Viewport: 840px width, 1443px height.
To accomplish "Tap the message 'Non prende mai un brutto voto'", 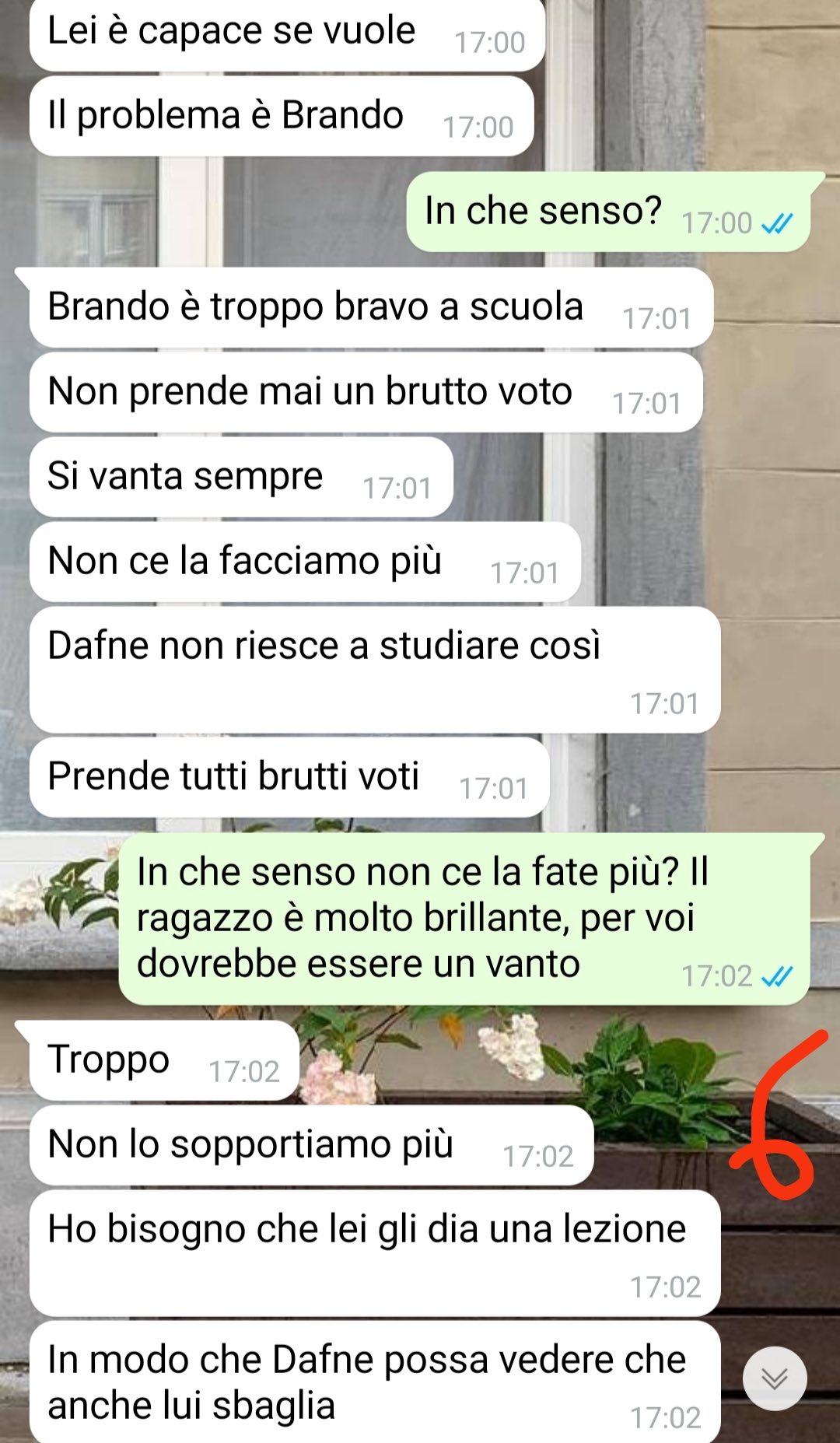I will [x=366, y=392].
